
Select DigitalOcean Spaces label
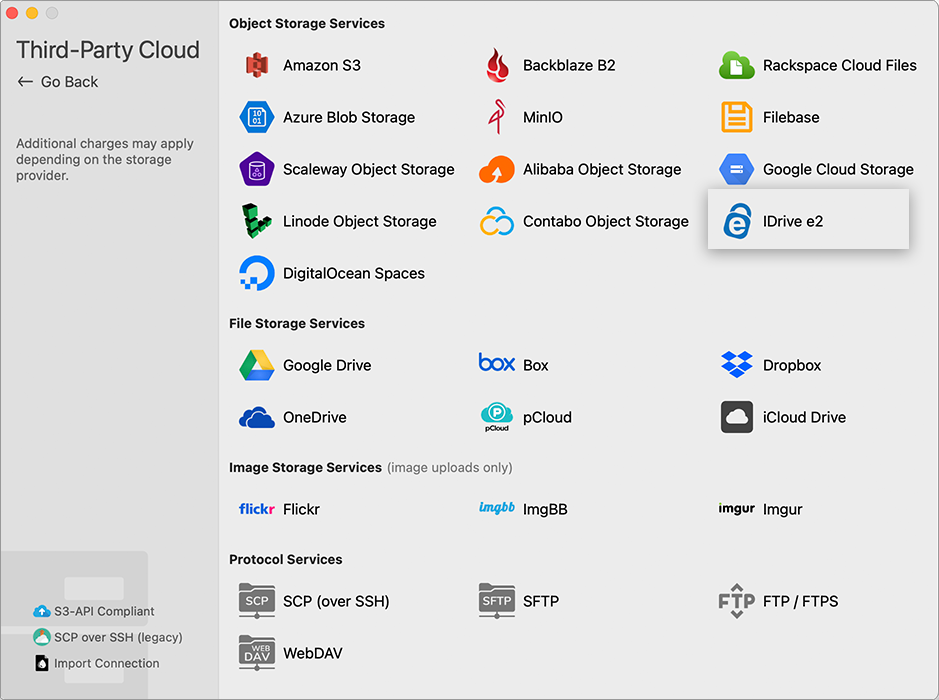(x=354, y=274)
